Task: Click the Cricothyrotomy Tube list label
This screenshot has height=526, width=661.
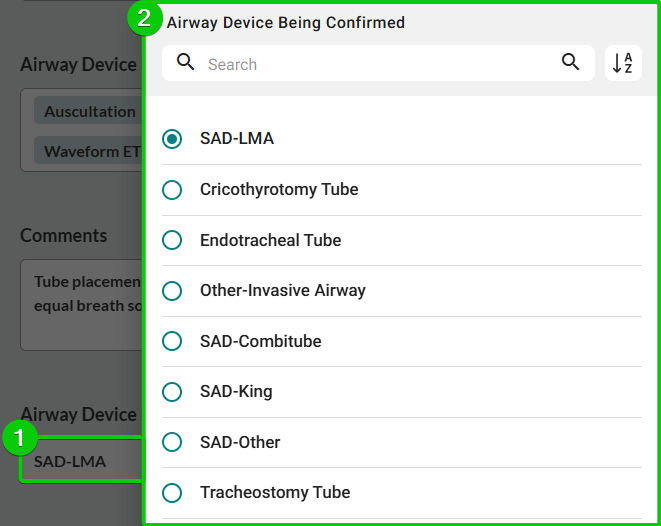Action: 279,190
